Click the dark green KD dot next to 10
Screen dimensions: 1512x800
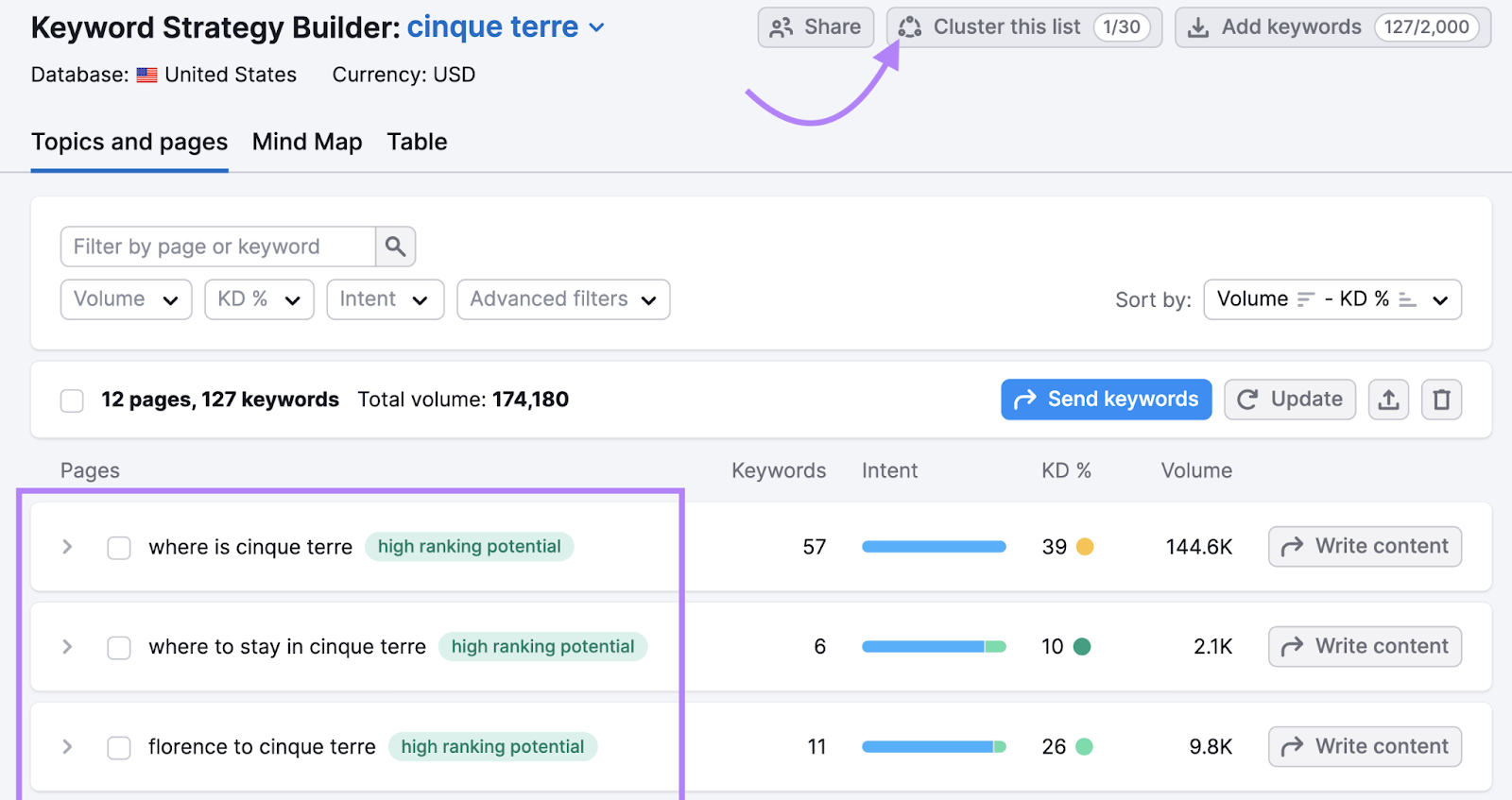(x=1082, y=647)
